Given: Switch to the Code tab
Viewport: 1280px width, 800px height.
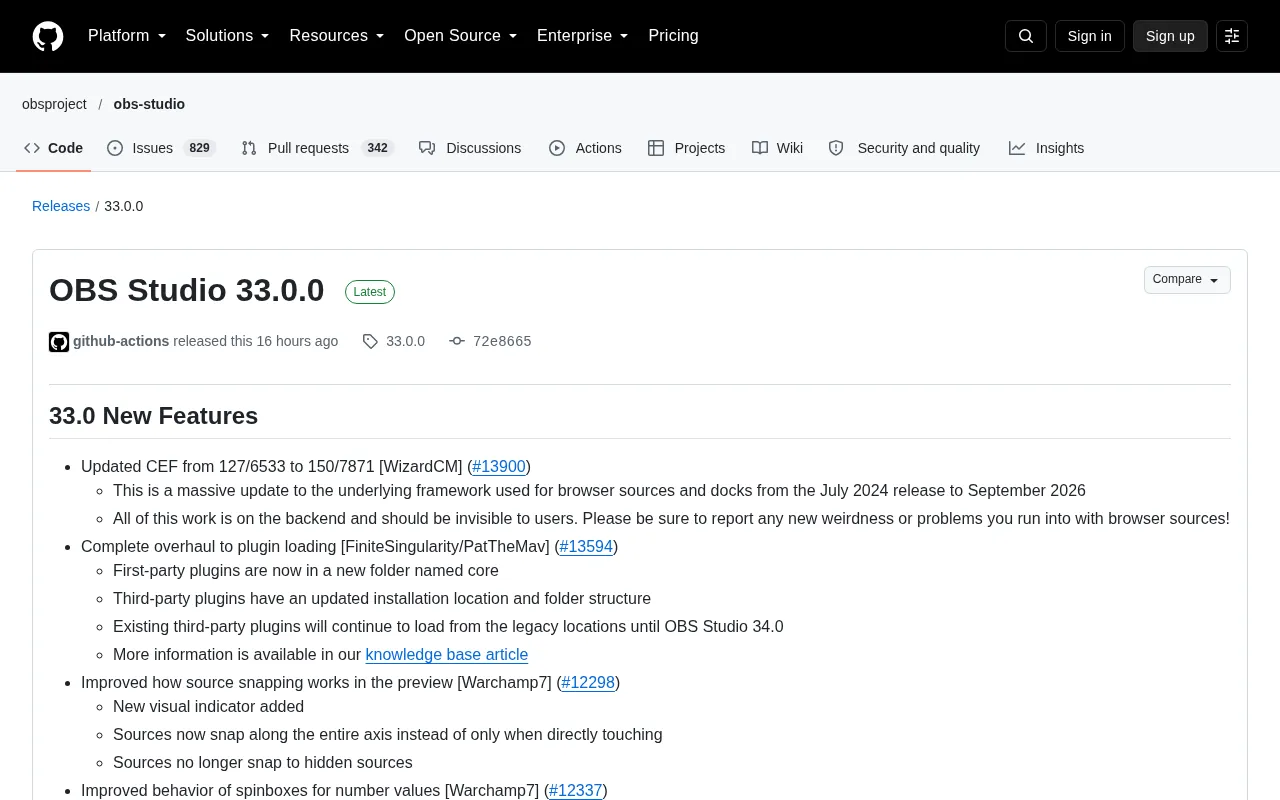Looking at the screenshot, I should [54, 148].
